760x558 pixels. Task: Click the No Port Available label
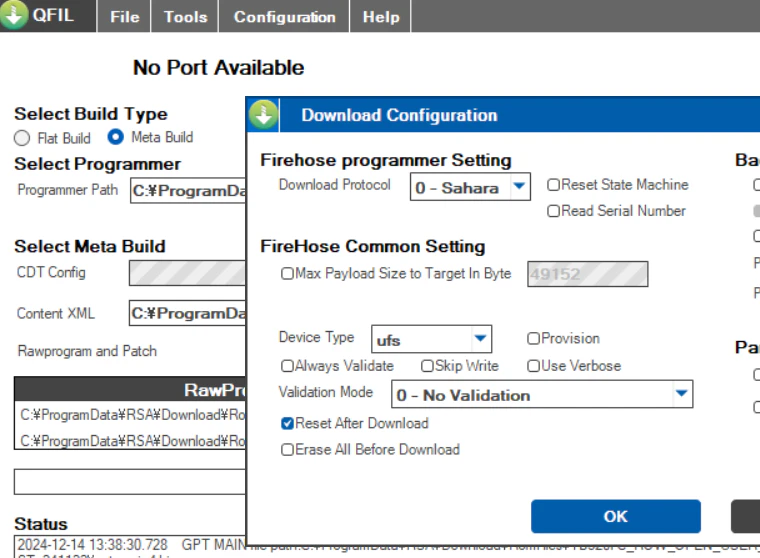pos(219,67)
